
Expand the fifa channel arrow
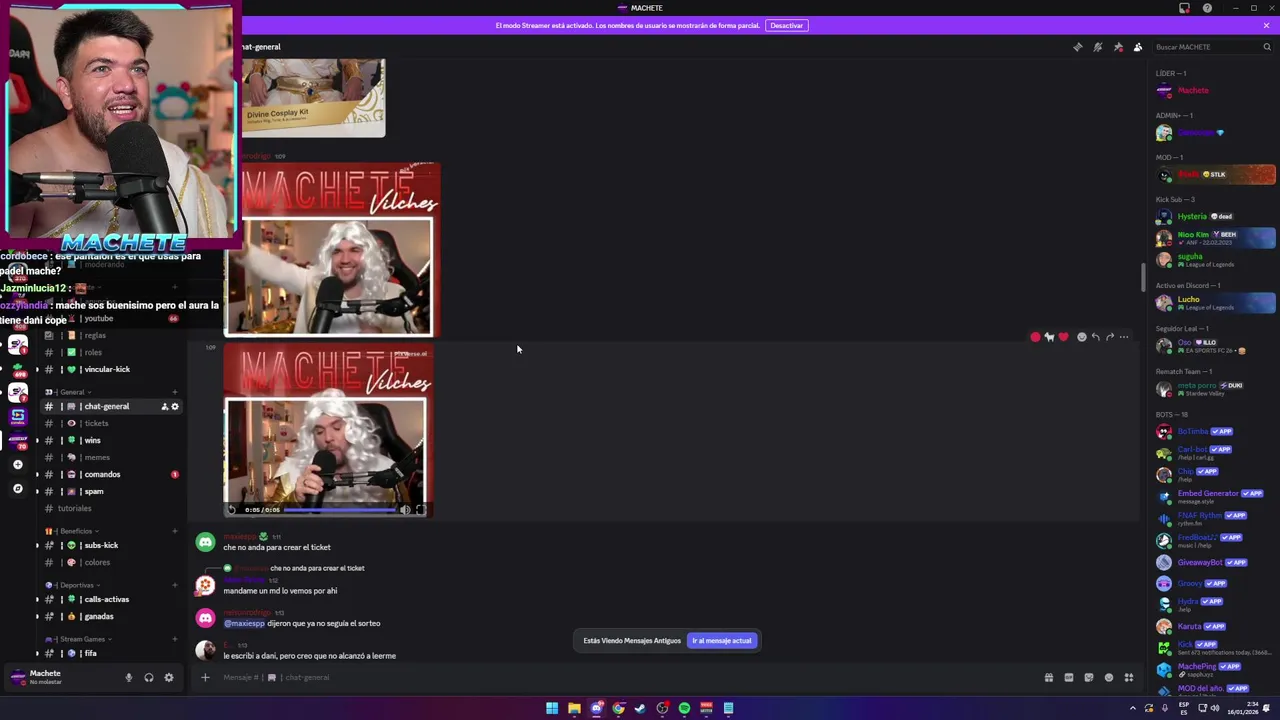[38, 654]
